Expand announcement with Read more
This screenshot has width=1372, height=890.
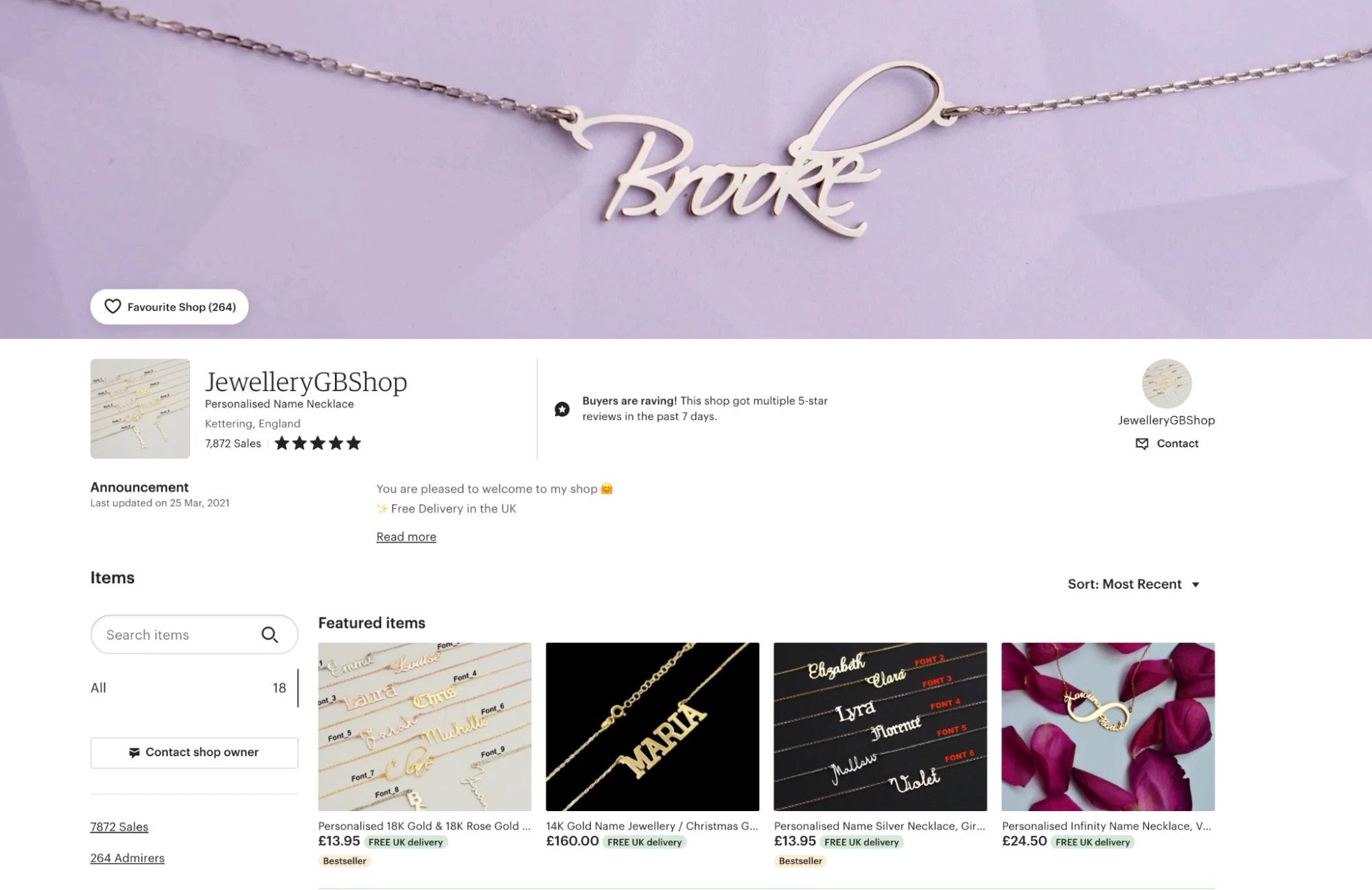[x=406, y=537]
